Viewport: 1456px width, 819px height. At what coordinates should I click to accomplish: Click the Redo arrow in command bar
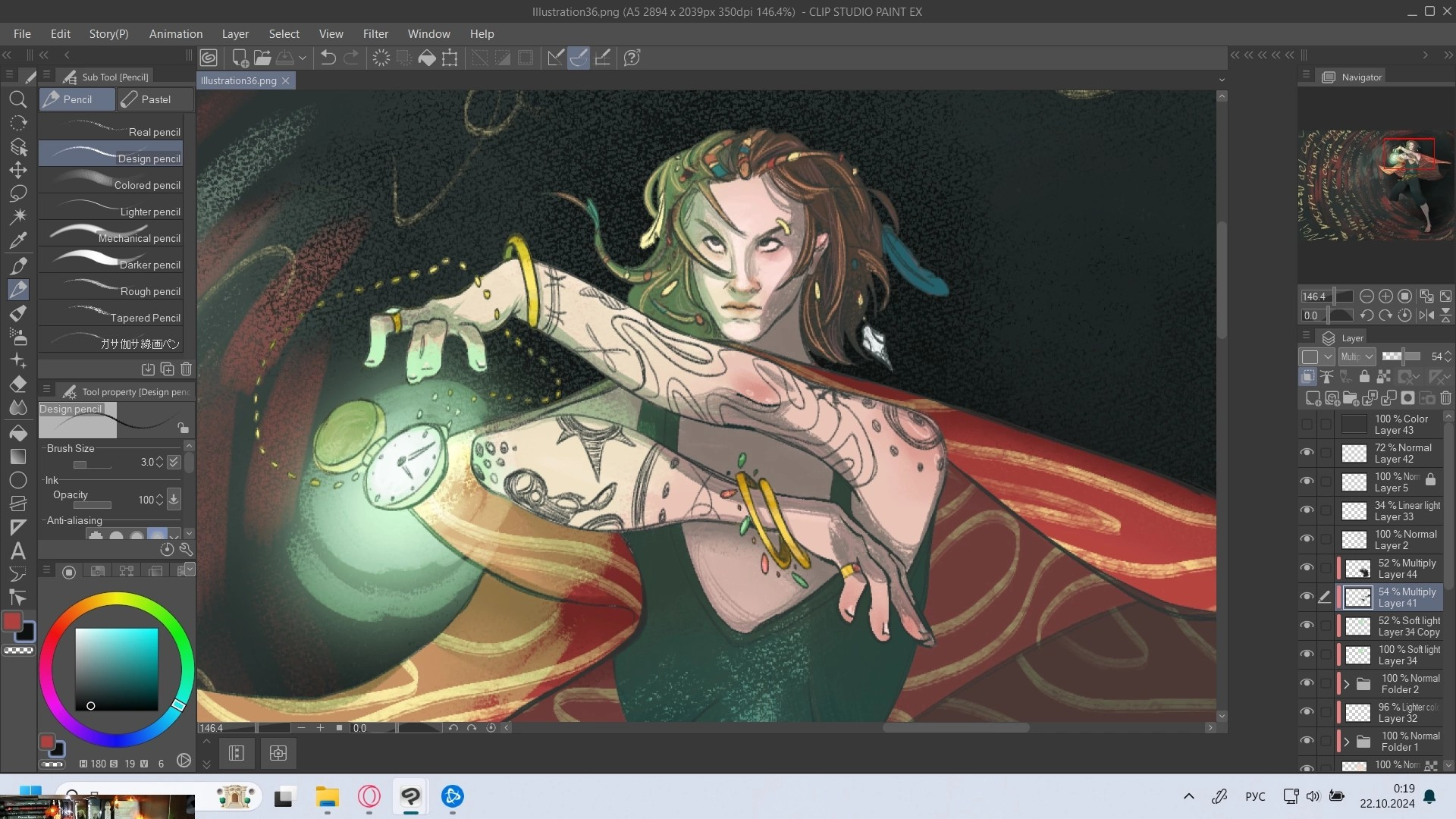pos(351,58)
